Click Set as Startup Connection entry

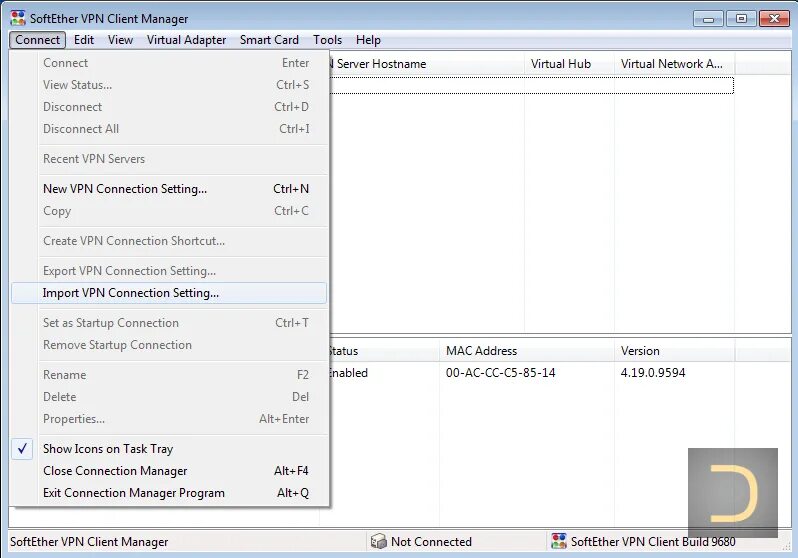(x=169, y=323)
